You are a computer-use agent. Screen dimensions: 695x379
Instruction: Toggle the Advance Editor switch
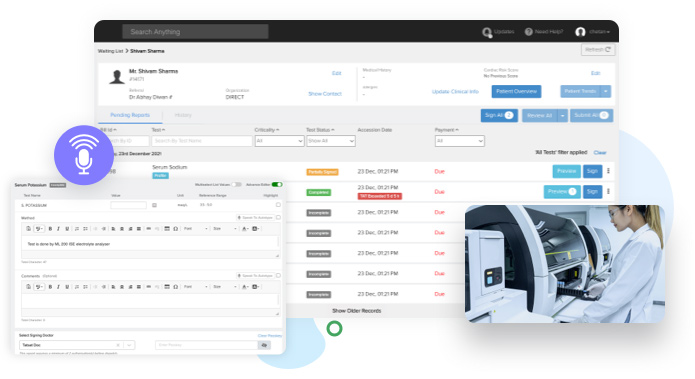tap(277, 184)
